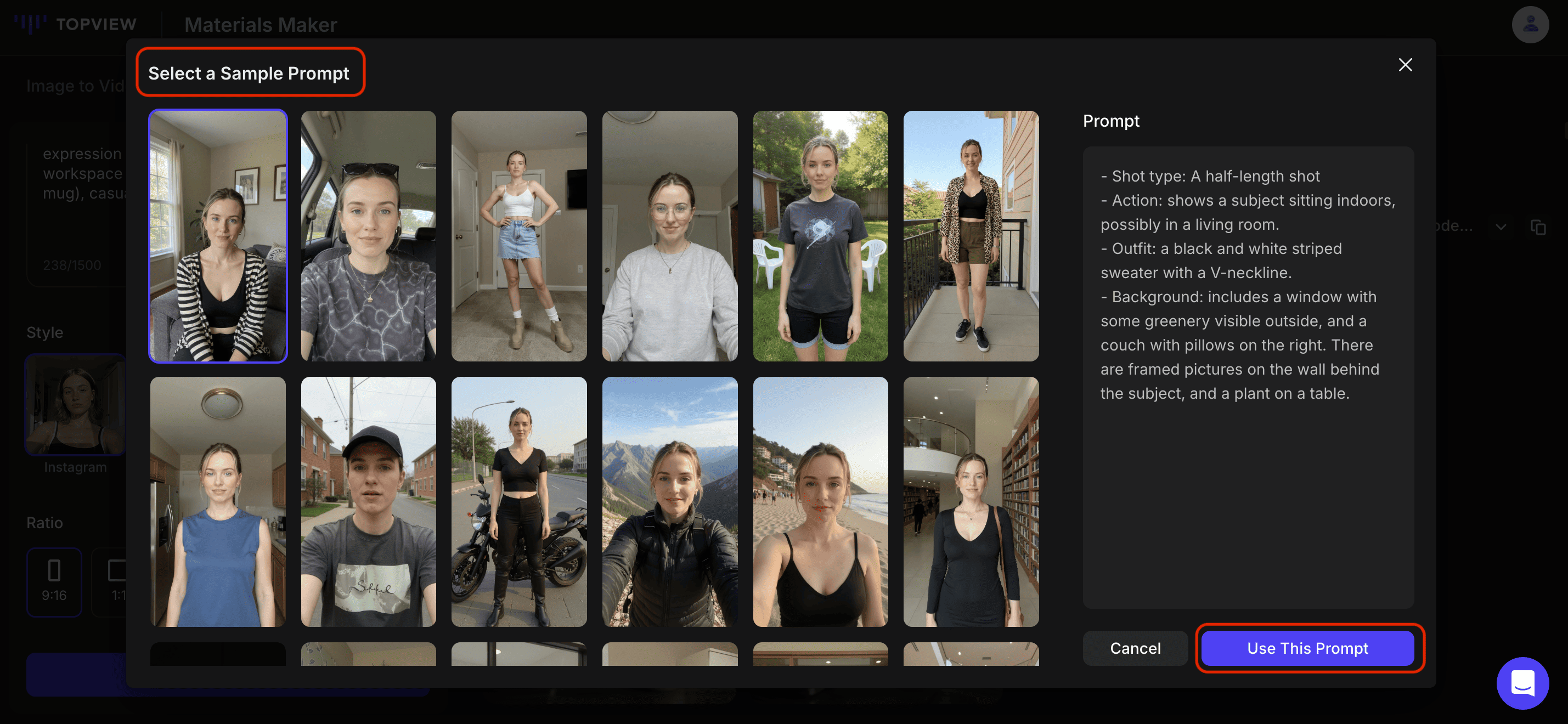This screenshot has height=724, width=1568.
Task: Select the glasses and gray sweatshirt sample
Action: (669, 236)
